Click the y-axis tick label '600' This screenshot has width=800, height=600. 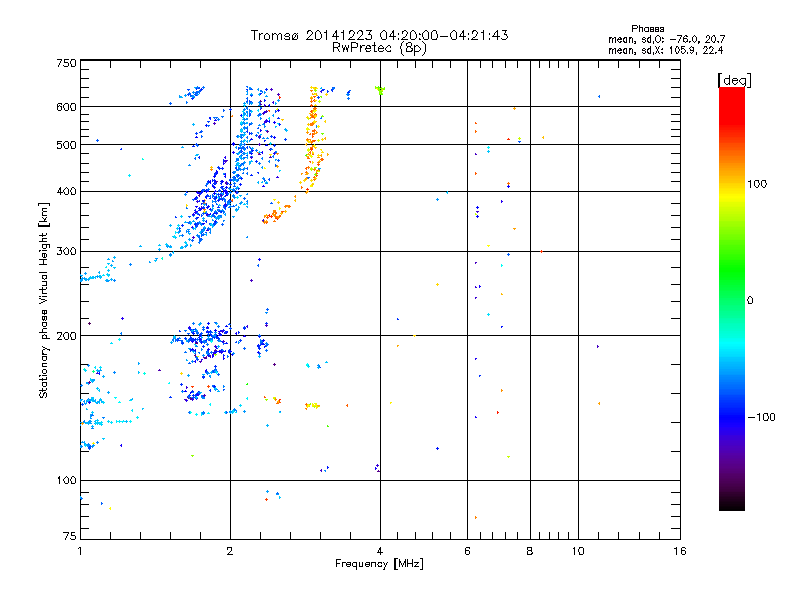(x=66, y=107)
